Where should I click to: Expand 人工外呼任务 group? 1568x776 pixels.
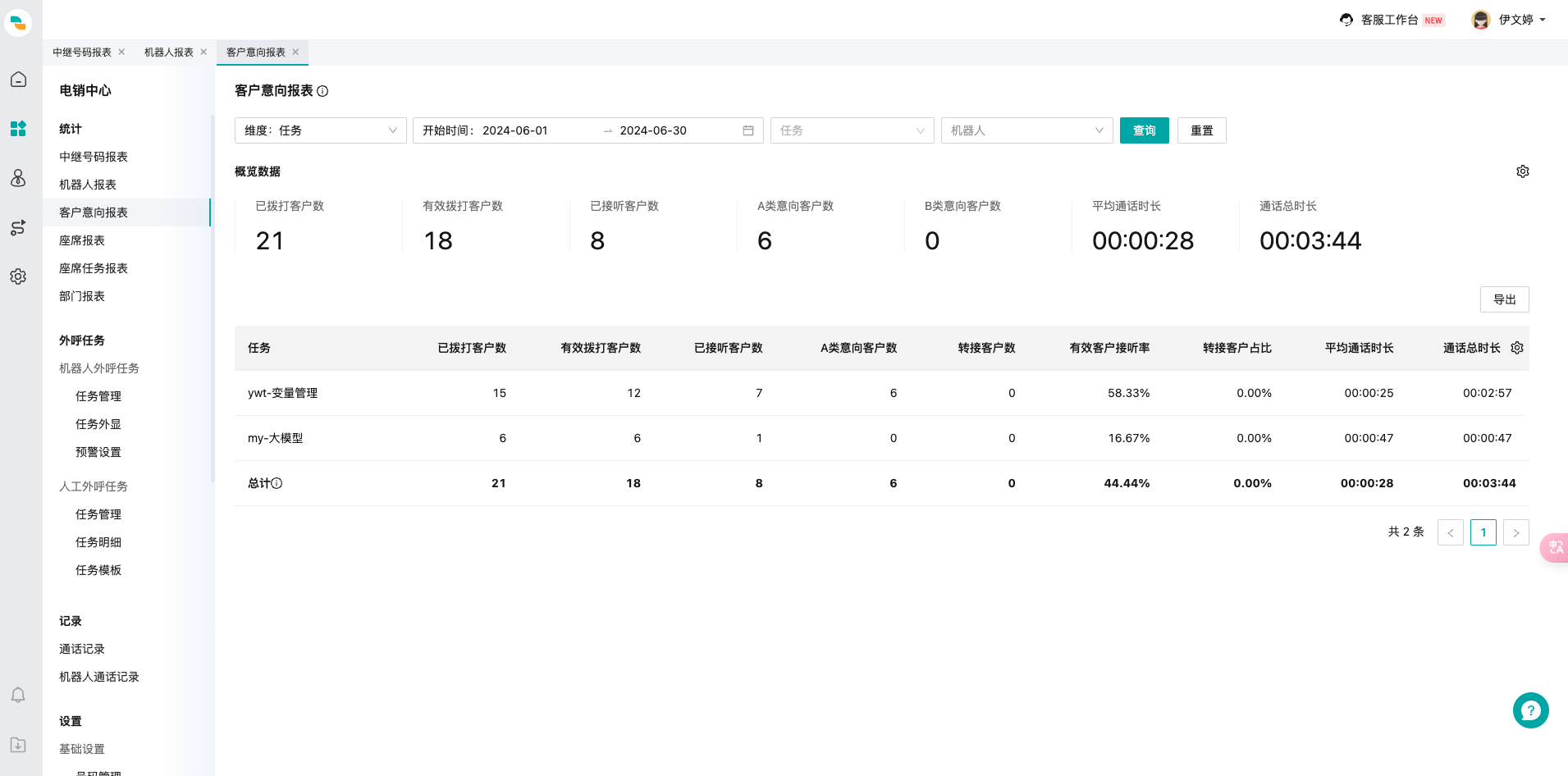94,486
